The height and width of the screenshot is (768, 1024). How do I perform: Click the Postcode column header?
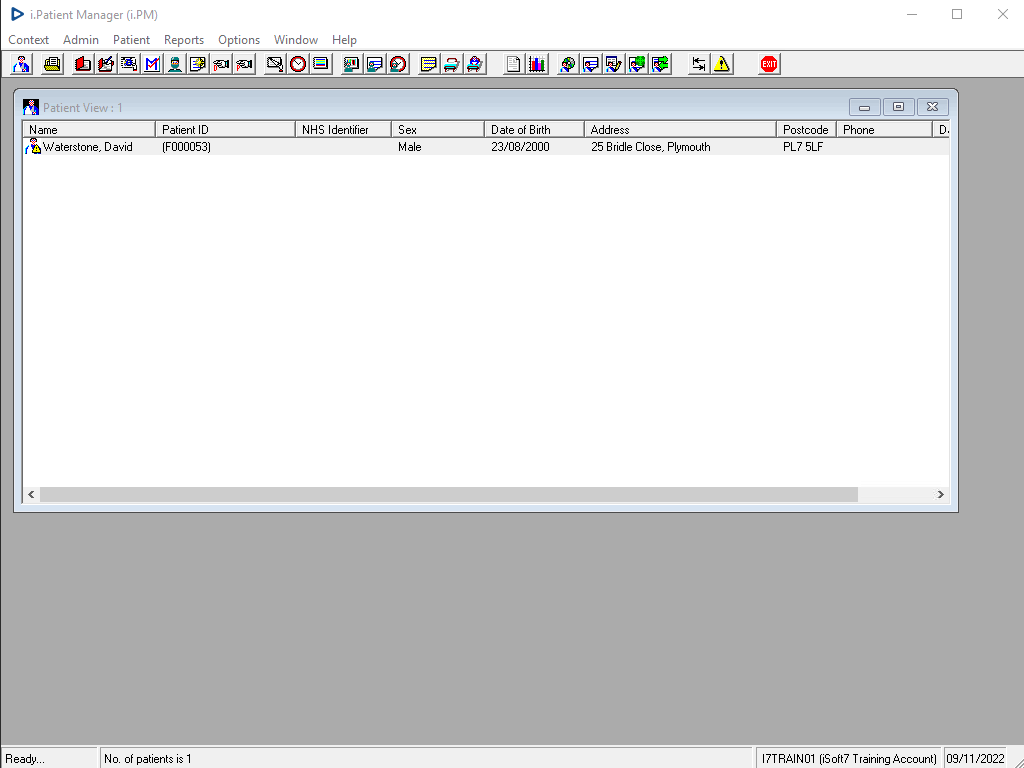click(x=807, y=129)
